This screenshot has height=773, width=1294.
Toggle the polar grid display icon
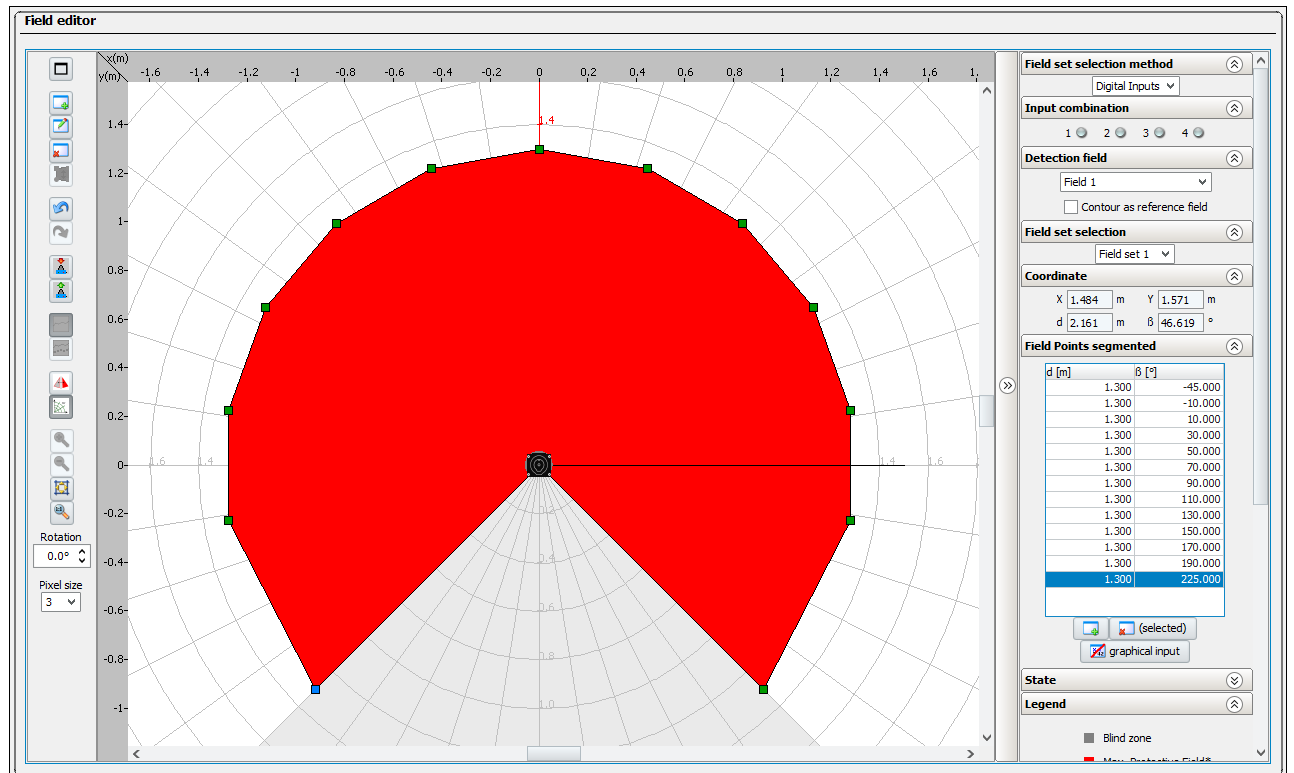click(x=61, y=407)
